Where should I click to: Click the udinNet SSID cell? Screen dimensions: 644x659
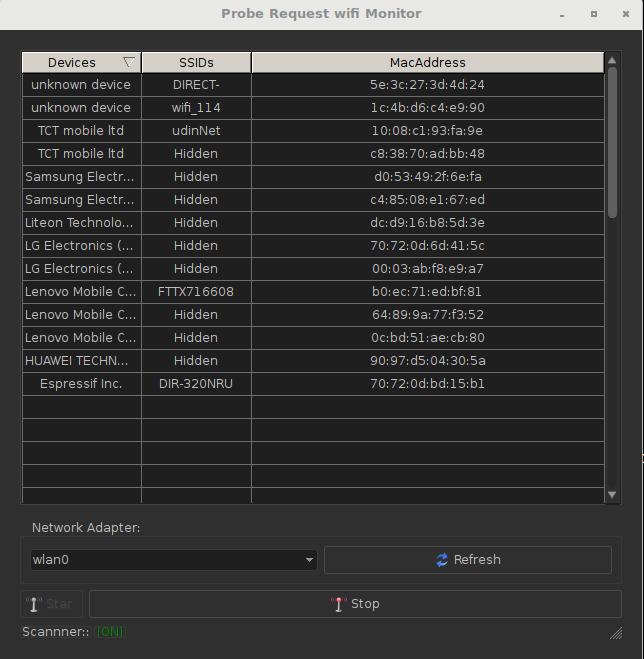pos(196,131)
